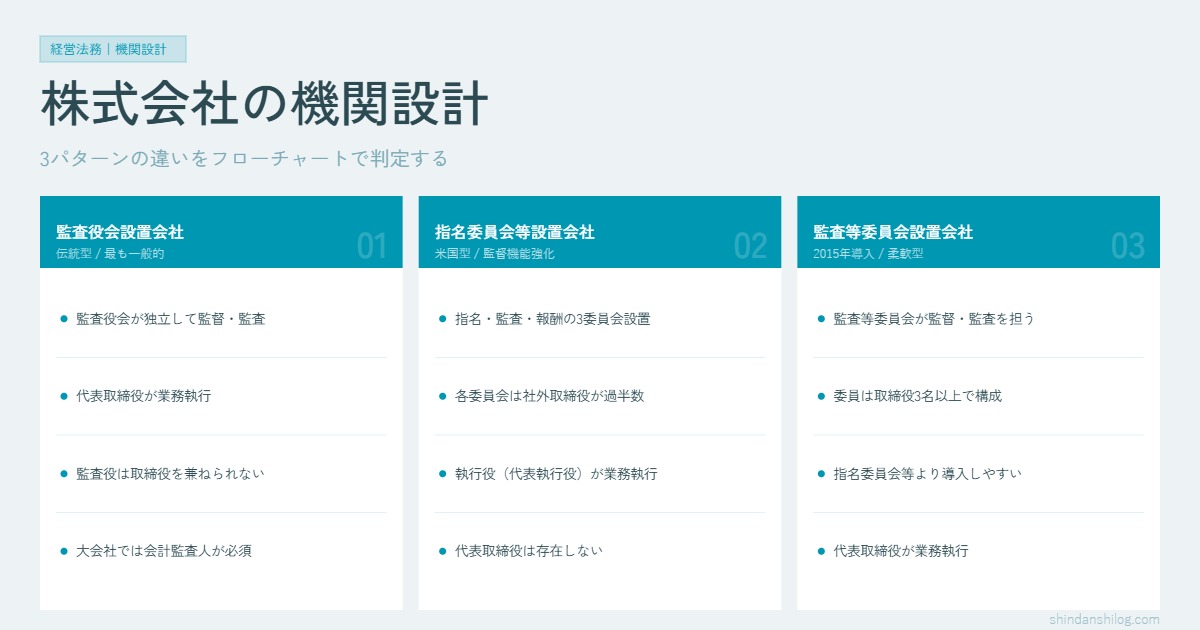
Task: Click the 01 number on first card
Action: pos(371,246)
